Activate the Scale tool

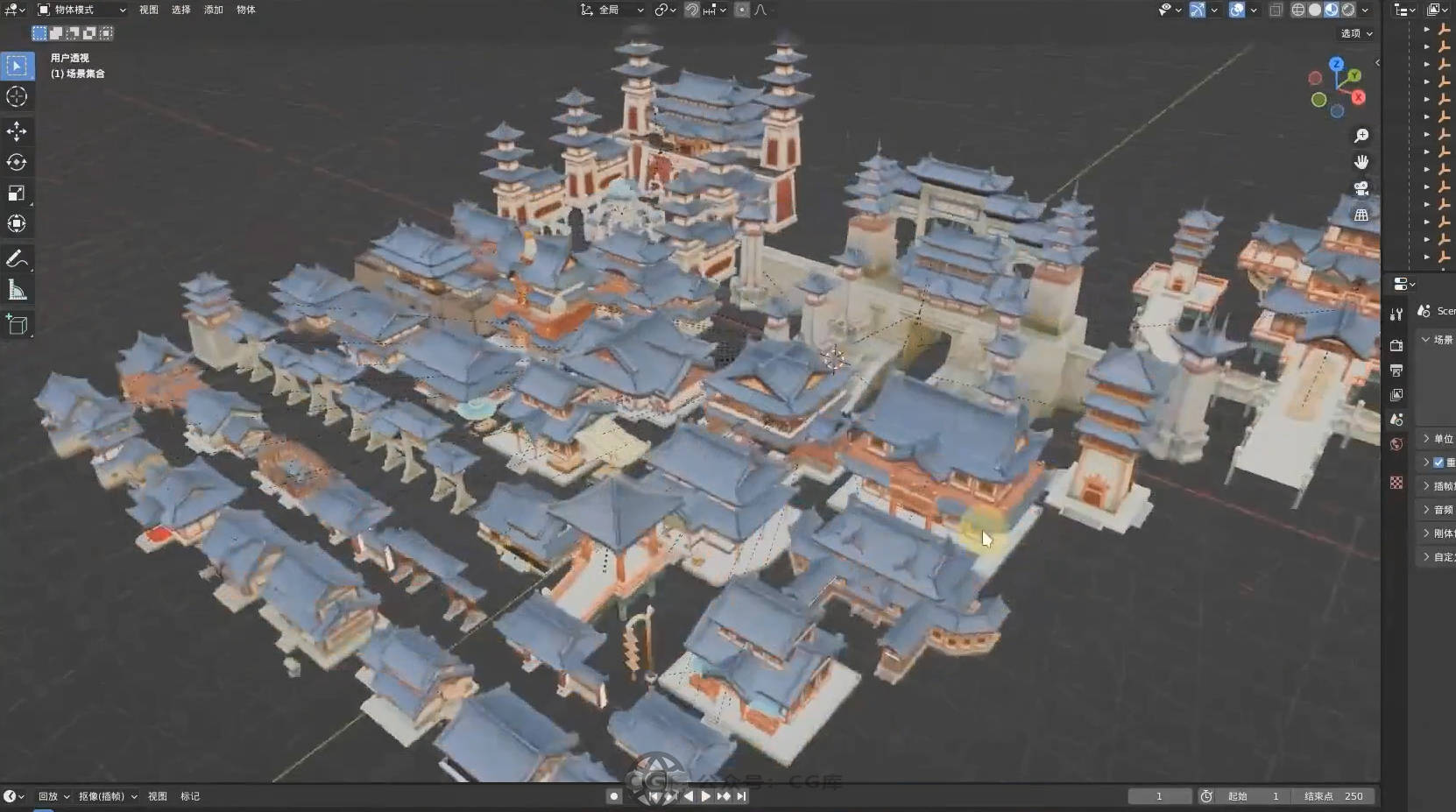(17, 193)
